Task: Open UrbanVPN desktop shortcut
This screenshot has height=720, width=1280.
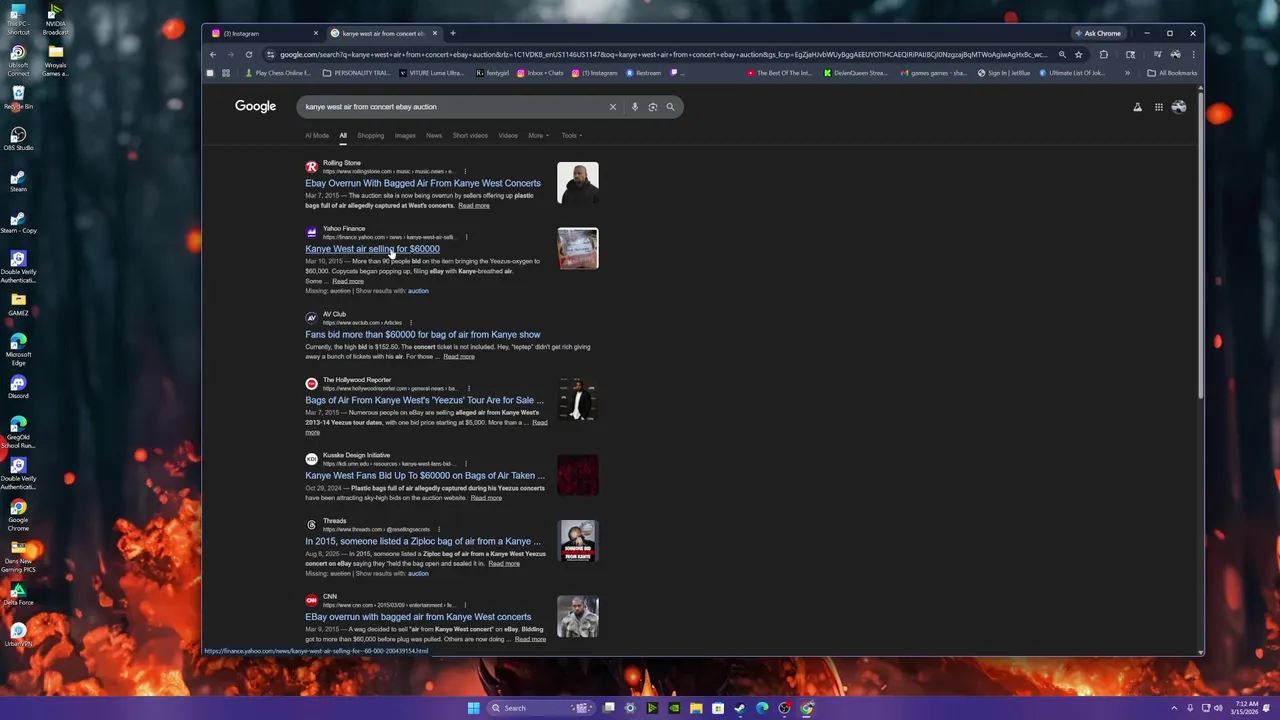Action: pos(18,635)
